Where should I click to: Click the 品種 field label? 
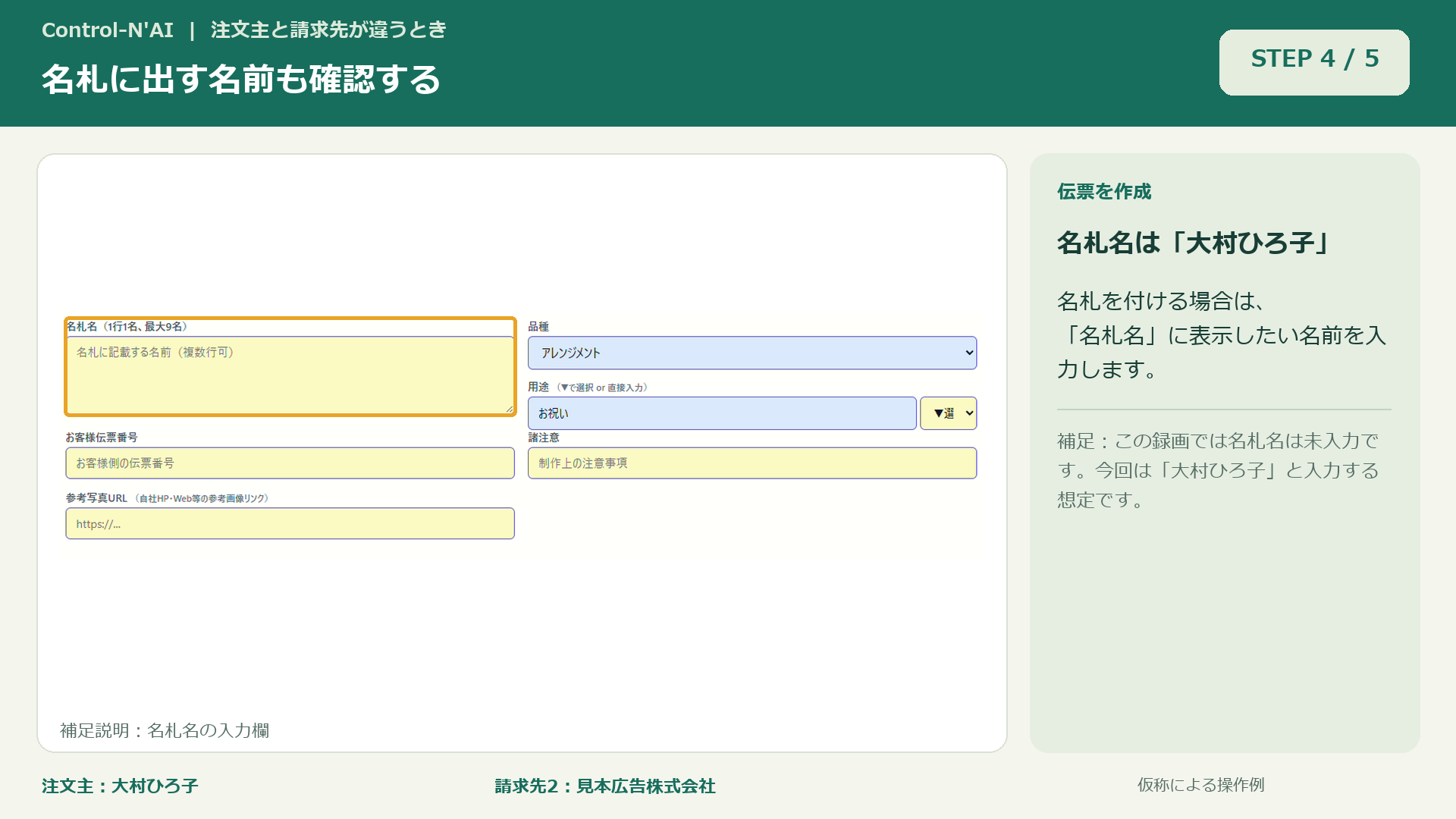click(x=538, y=327)
